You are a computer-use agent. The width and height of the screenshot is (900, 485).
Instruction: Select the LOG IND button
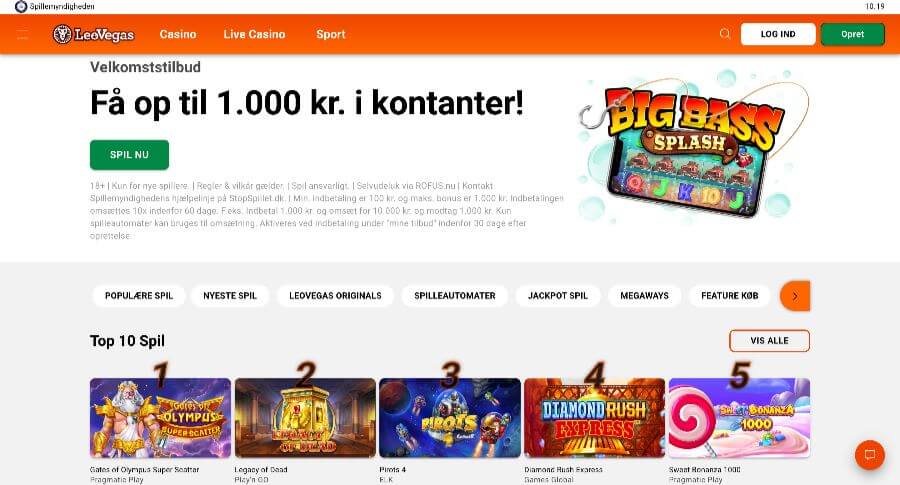pyautogui.click(x=778, y=34)
